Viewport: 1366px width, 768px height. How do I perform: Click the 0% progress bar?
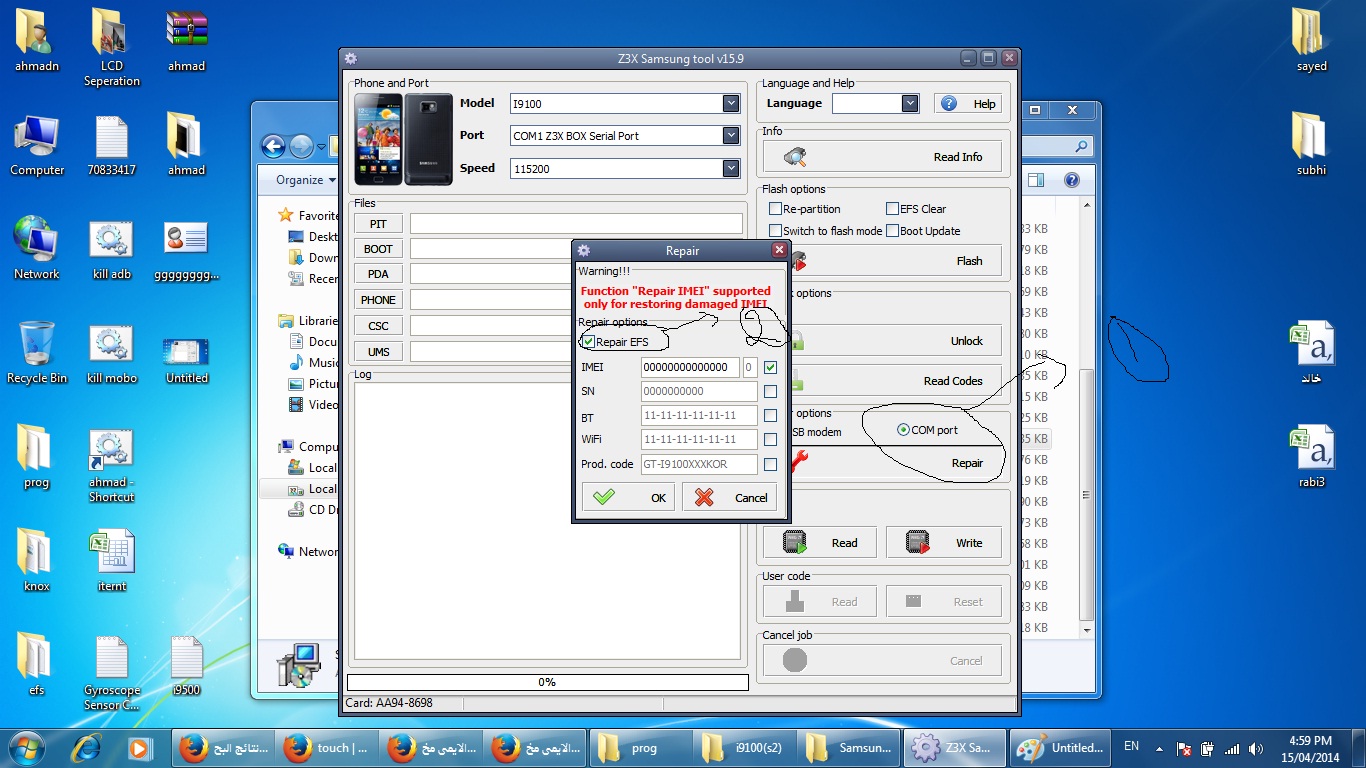click(547, 682)
